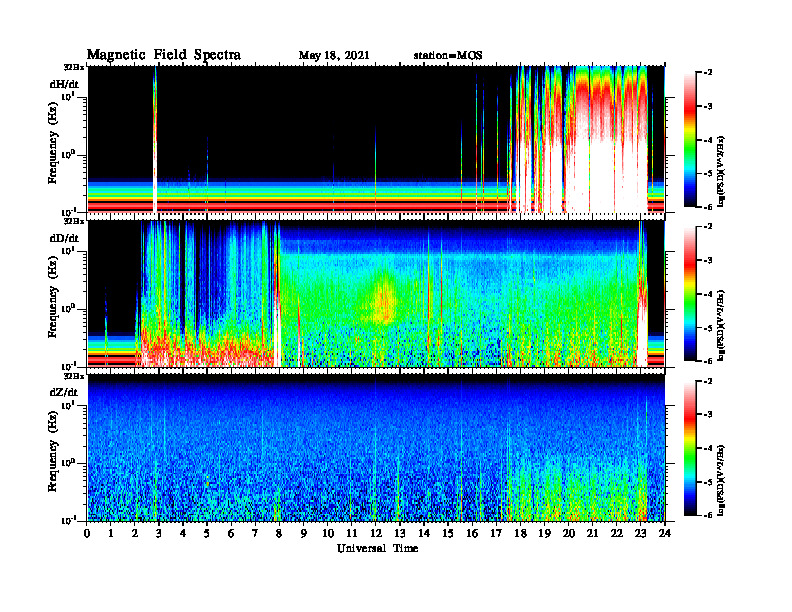This screenshot has width=792, height=612.
Task: Click the hour "9" tick label
Action: coord(304,533)
